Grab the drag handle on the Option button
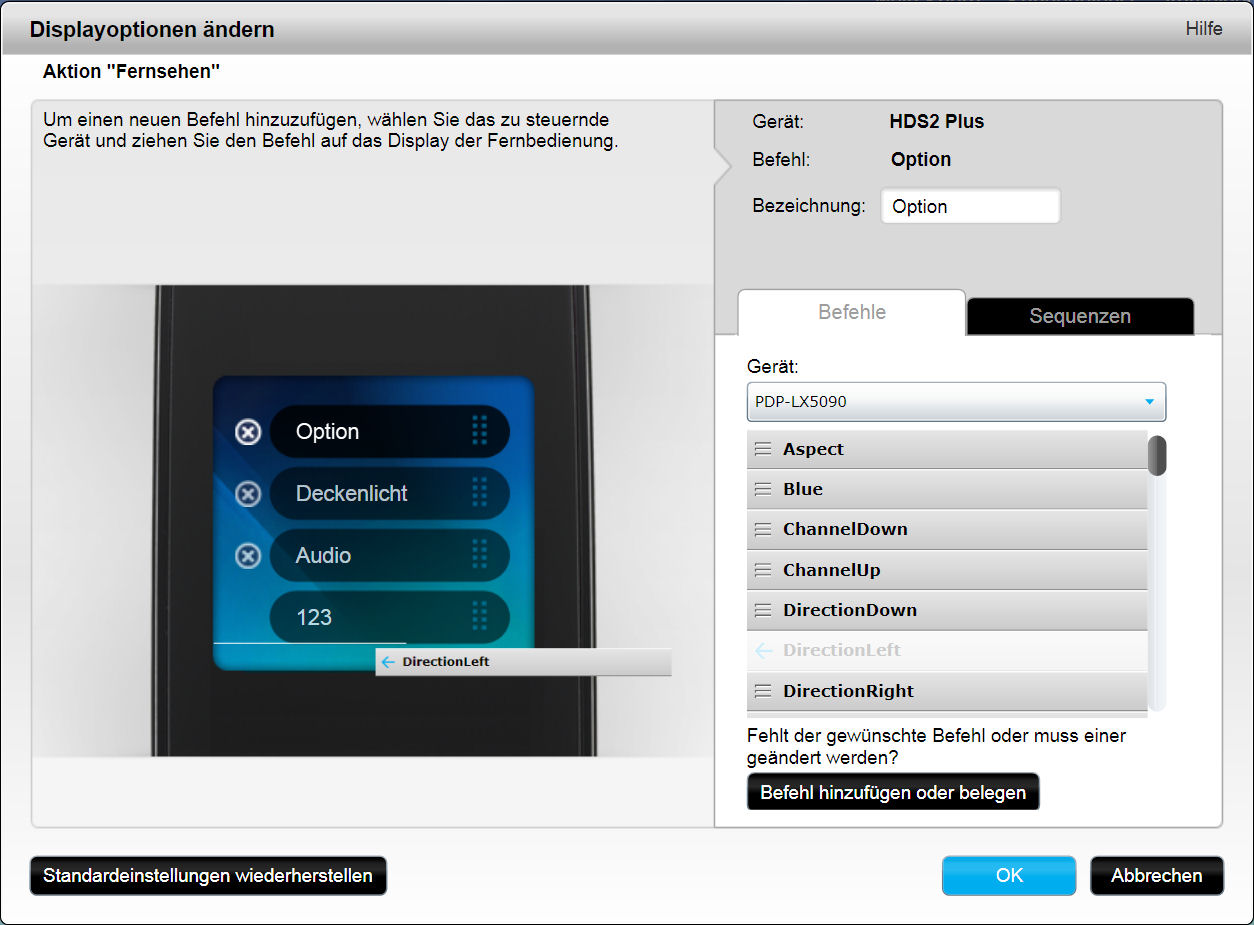The width and height of the screenshot is (1254, 925). point(479,431)
